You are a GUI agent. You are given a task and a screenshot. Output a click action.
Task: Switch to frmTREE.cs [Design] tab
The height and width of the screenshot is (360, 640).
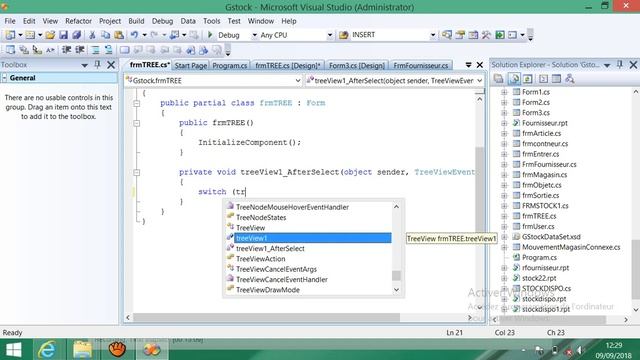[288, 65]
